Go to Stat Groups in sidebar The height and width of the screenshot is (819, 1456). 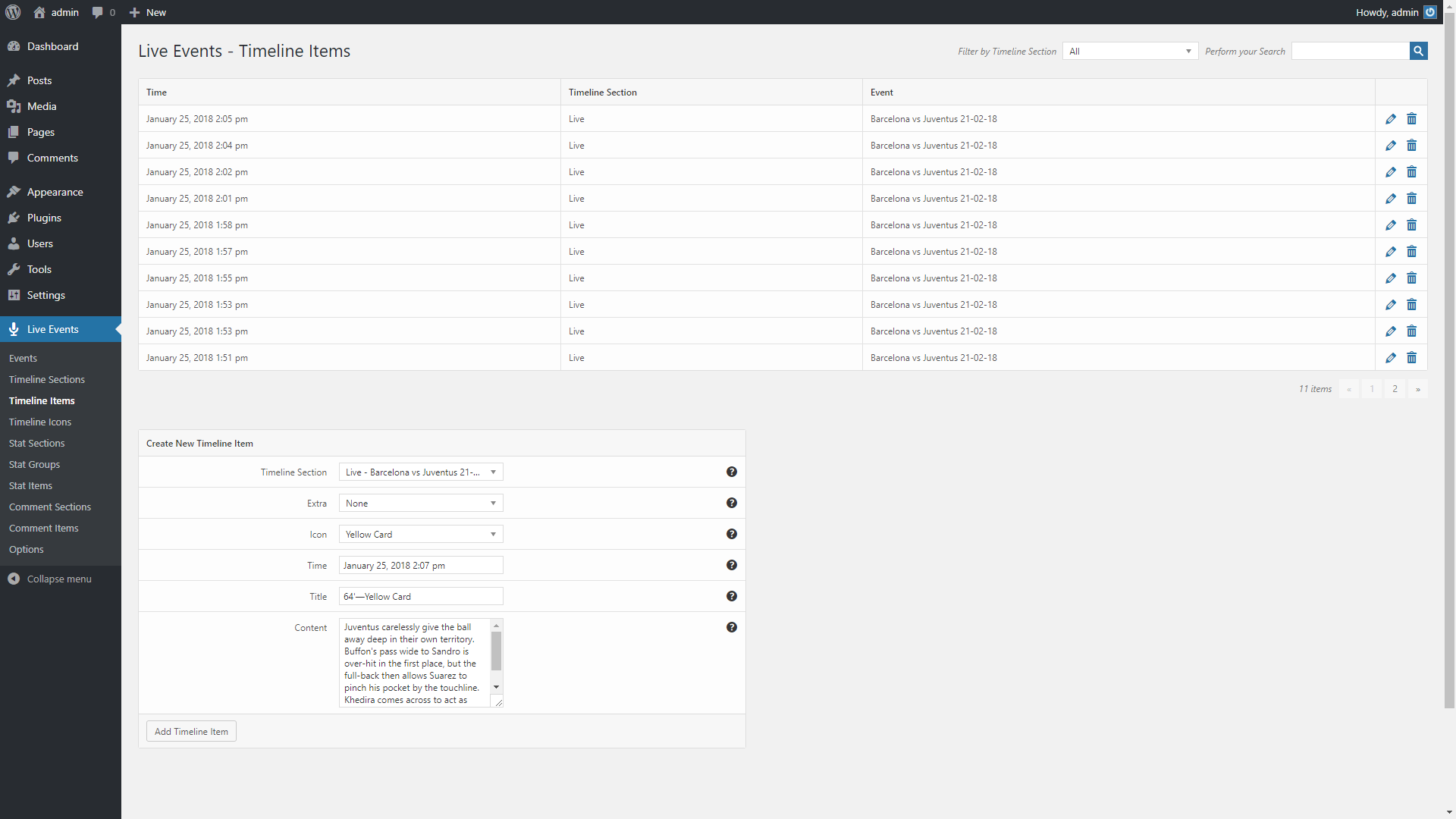[34, 464]
